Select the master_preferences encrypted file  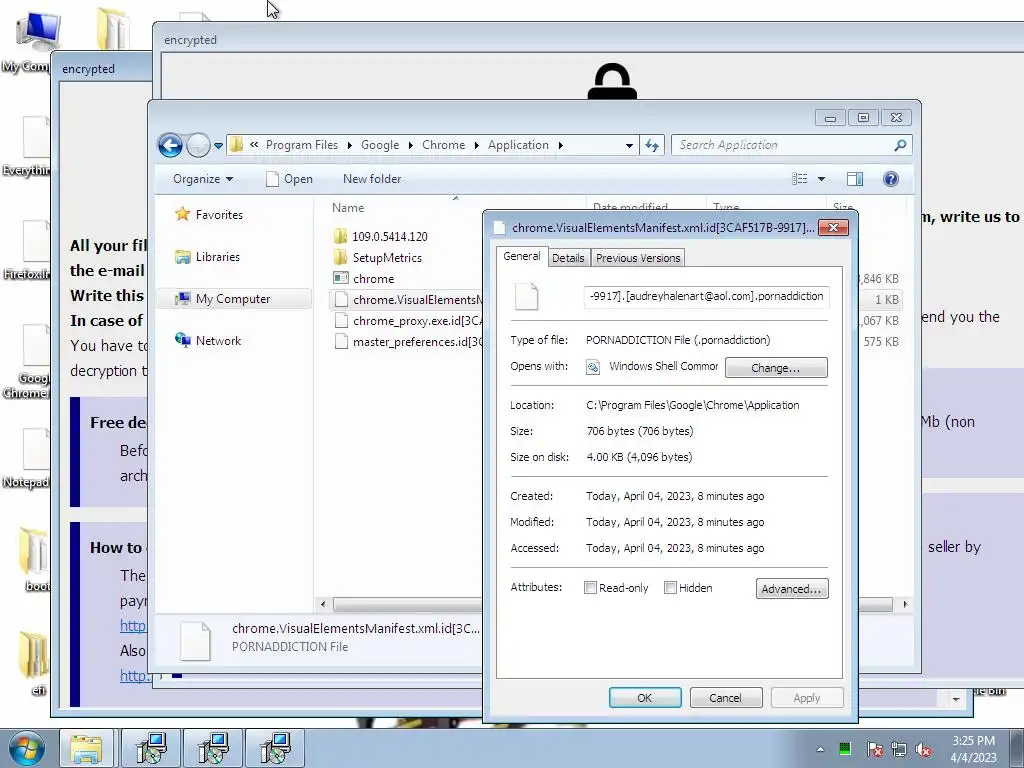(x=408, y=342)
